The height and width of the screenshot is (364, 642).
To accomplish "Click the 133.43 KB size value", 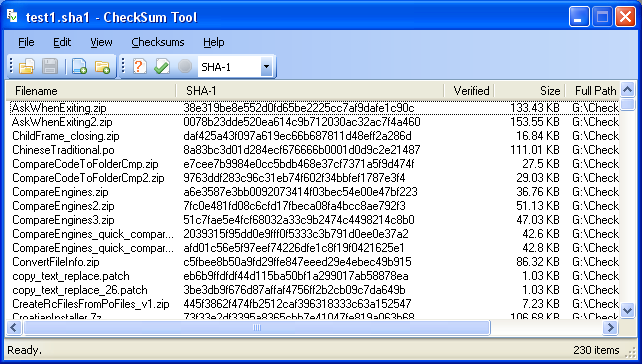I will pos(534,108).
